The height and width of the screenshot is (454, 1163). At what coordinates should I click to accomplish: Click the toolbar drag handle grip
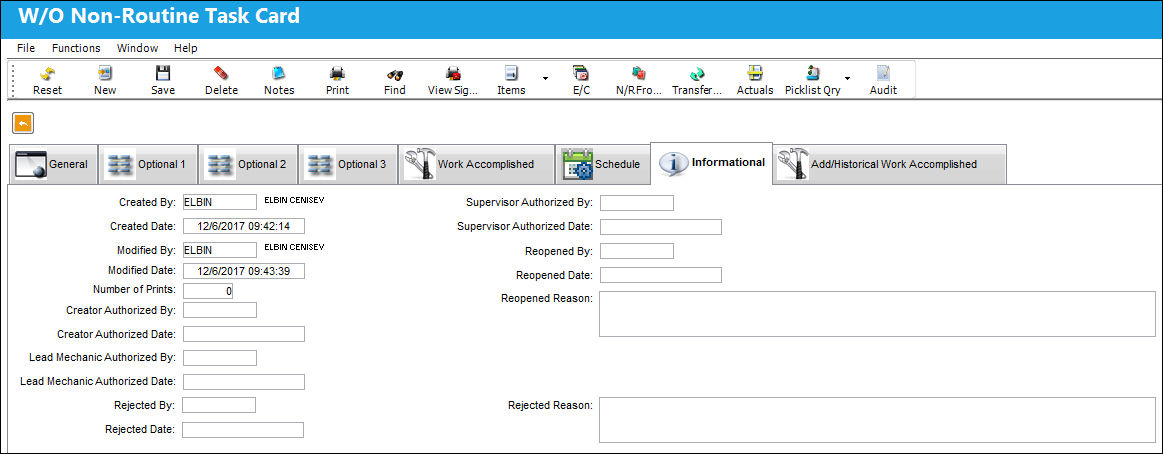pyautogui.click(x=13, y=79)
